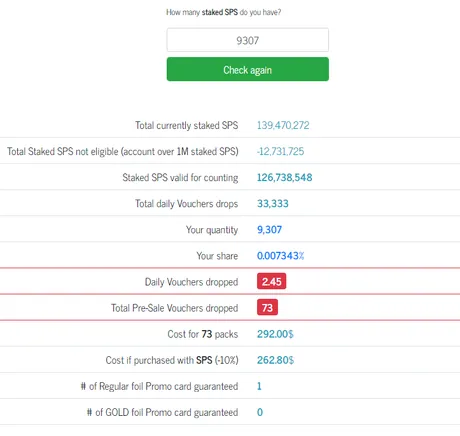Click the red 2.45 daily vouchers badge
Image resolution: width=460 pixels, height=436 pixels.
(271, 281)
